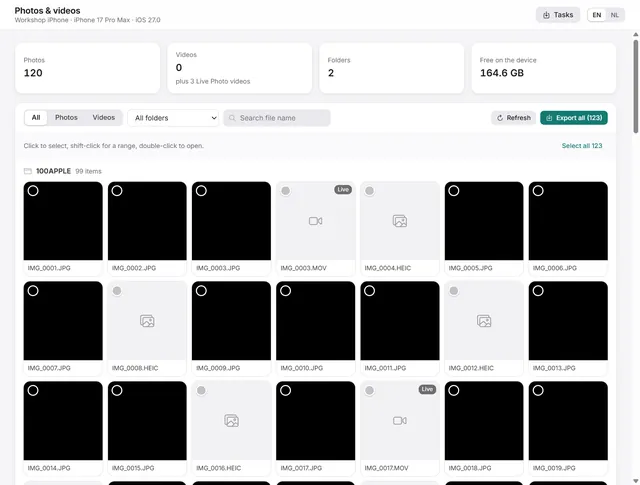Image resolution: width=640 pixels, height=485 pixels.
Task: Click the Select all 123 link
Action: click(x=582, y=146)
